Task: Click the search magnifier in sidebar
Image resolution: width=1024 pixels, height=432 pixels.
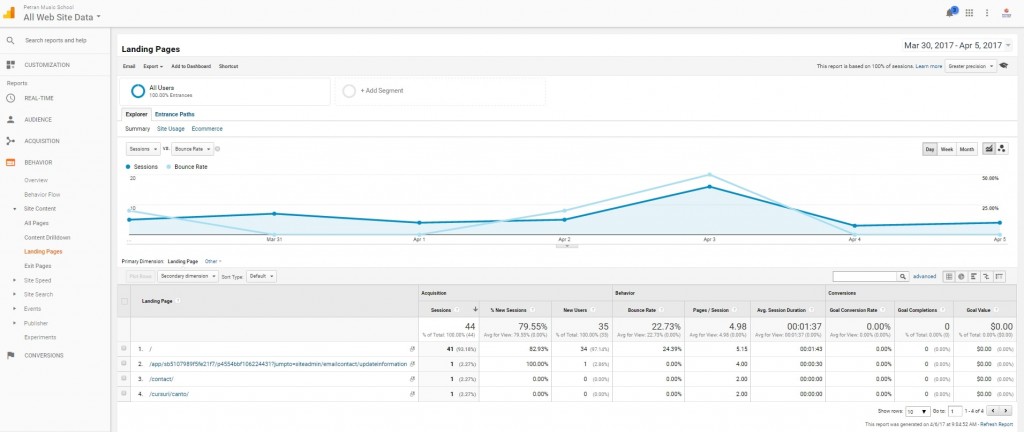Action: (10, 40)
